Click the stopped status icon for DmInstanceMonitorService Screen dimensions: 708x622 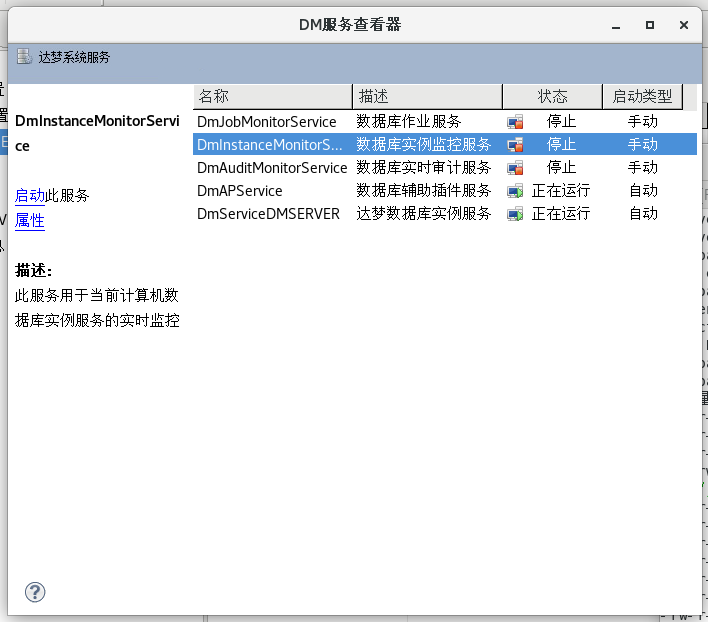(515, 145)
